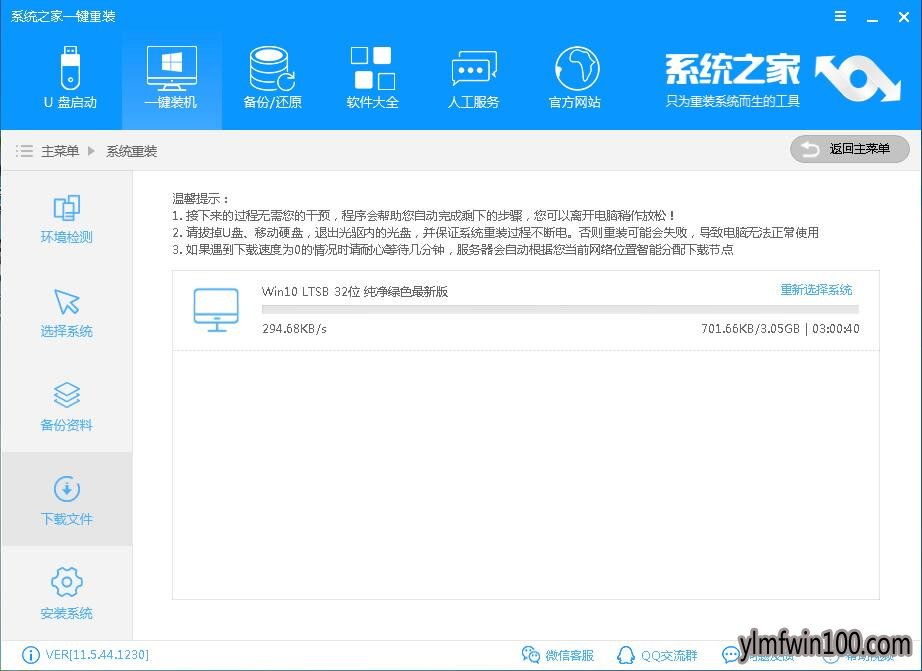Select the 一键装机 tab
Image resolution: width=922 pixels, height=671 pixels.
(x=171, y=78)
